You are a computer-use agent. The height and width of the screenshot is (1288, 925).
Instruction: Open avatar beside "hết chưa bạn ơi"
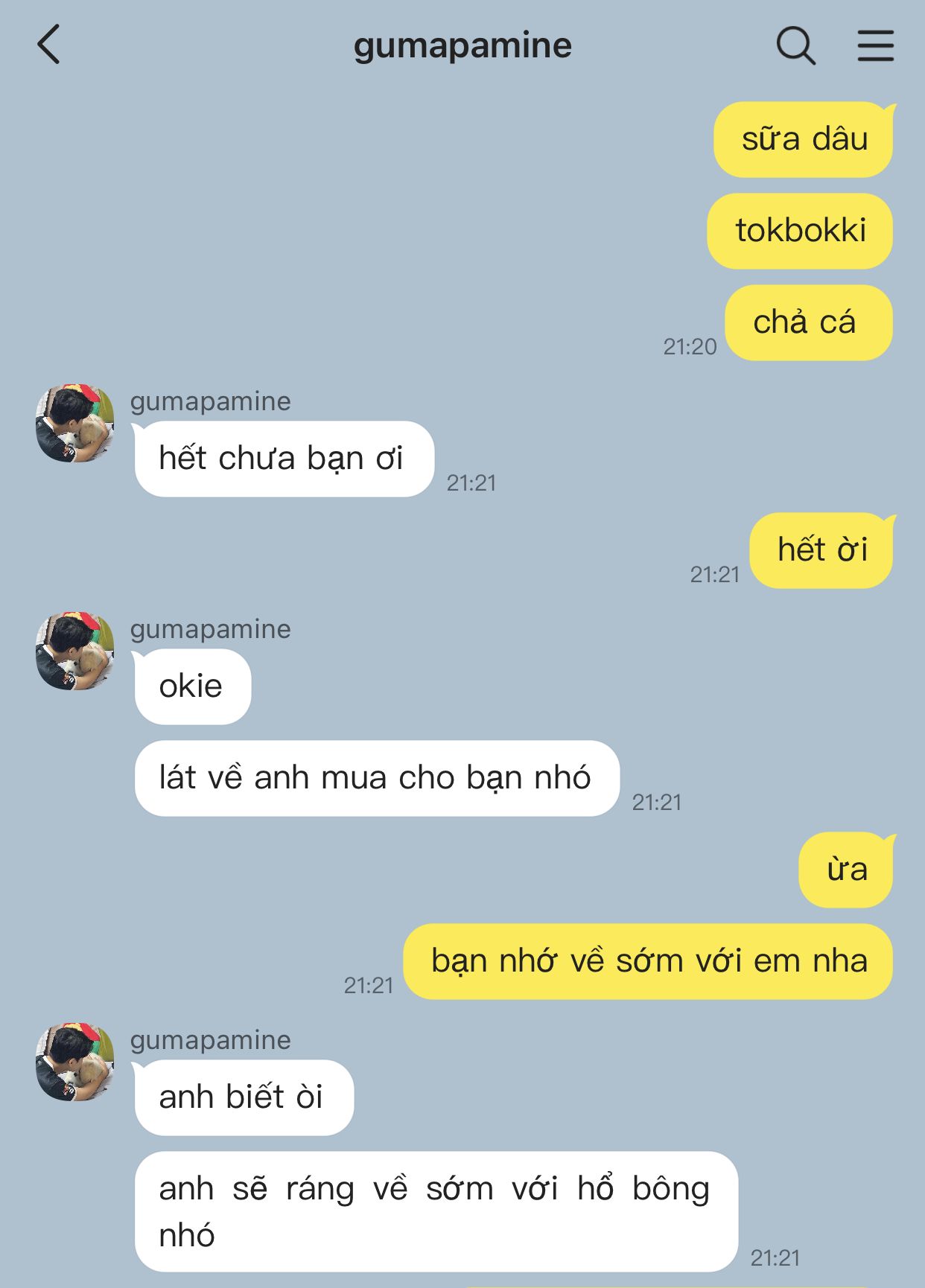pyautogui.click(x=75, y=423)
